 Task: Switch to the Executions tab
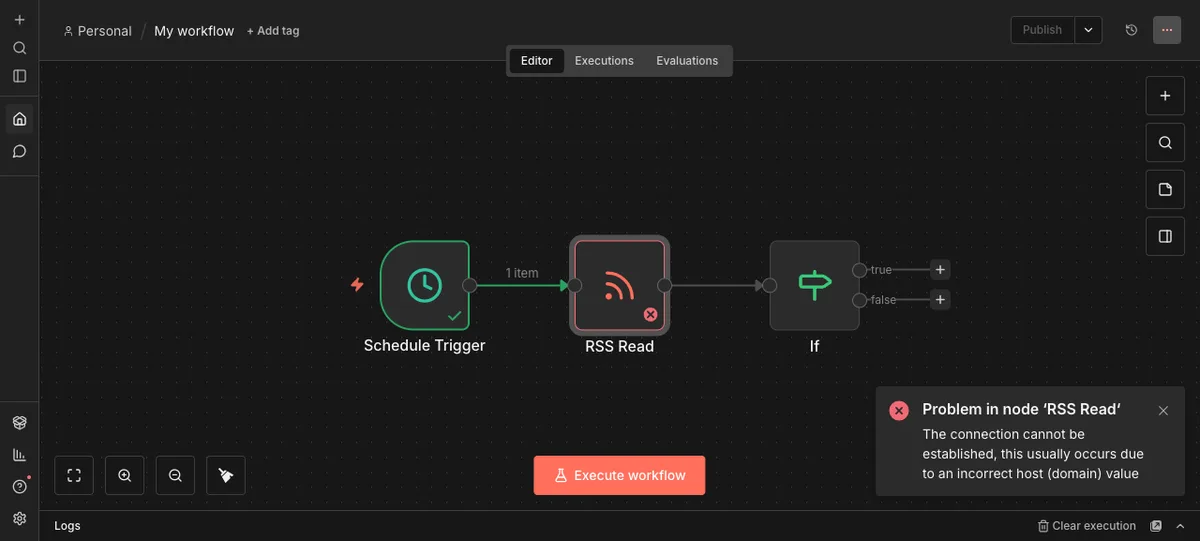604,61
